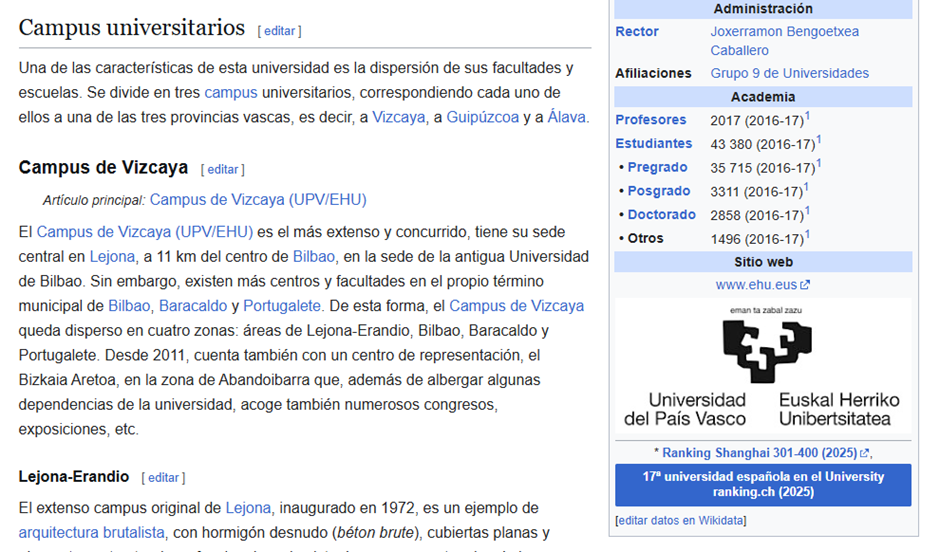Click the Pregrado infobox label
The width and height of the screenshot is (940, 552).
click(x=657, y=167)
